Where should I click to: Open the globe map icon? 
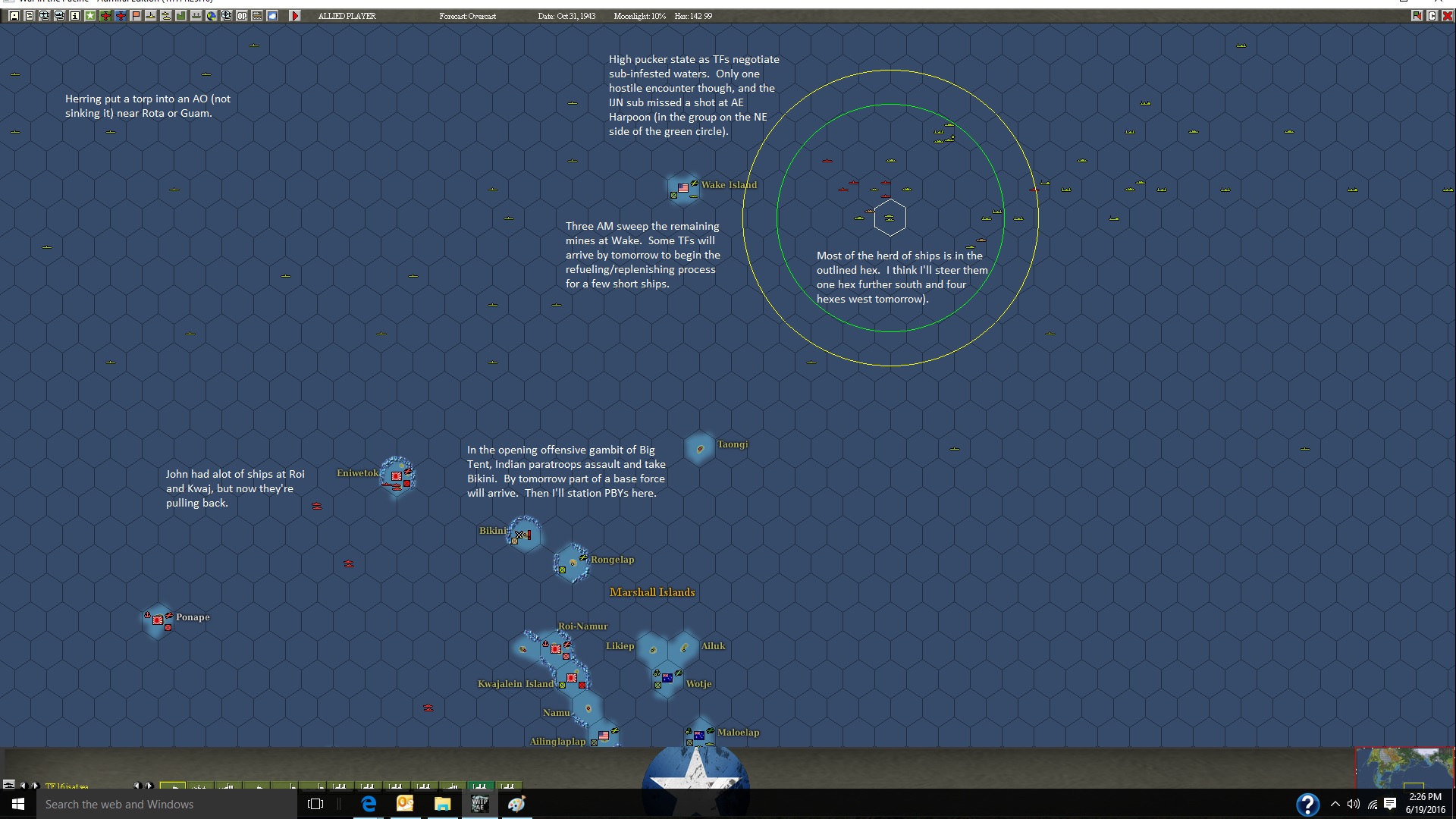(x=211, y=16)
